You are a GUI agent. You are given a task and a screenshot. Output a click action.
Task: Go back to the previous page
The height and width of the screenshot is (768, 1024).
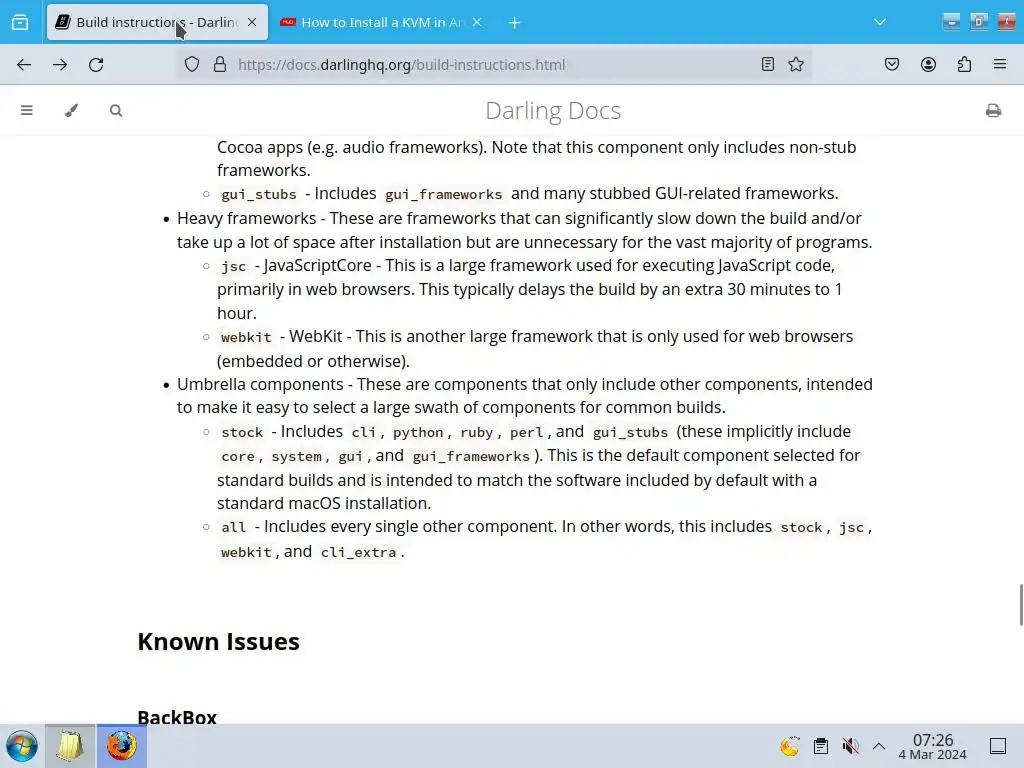24,65
